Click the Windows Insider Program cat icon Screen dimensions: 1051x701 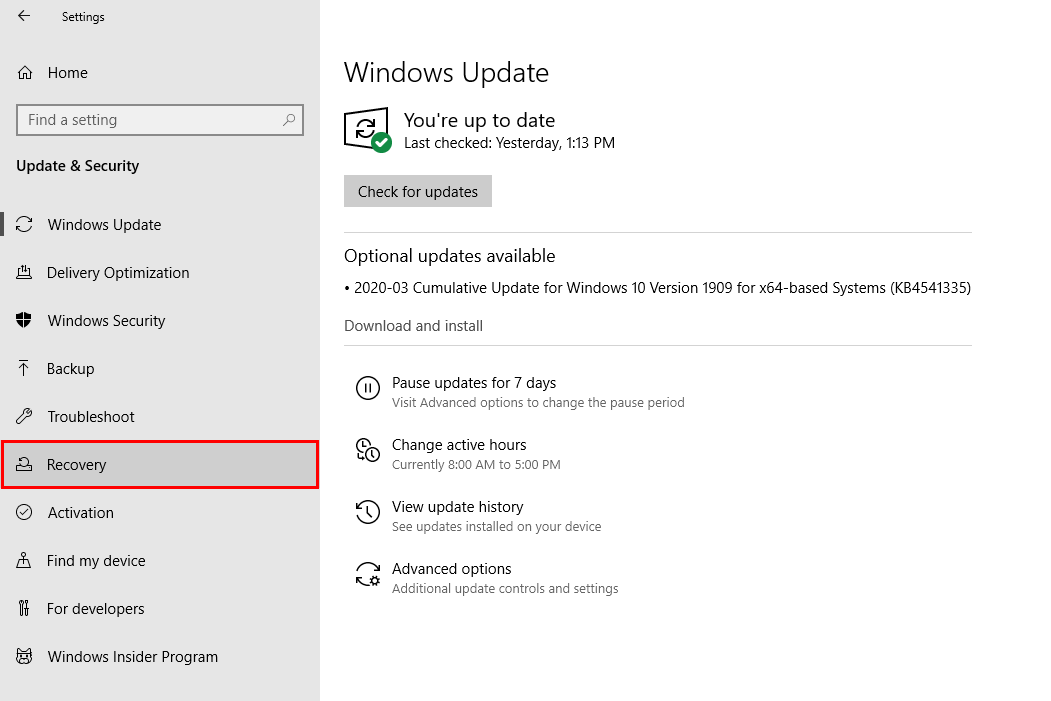point(24,656)
